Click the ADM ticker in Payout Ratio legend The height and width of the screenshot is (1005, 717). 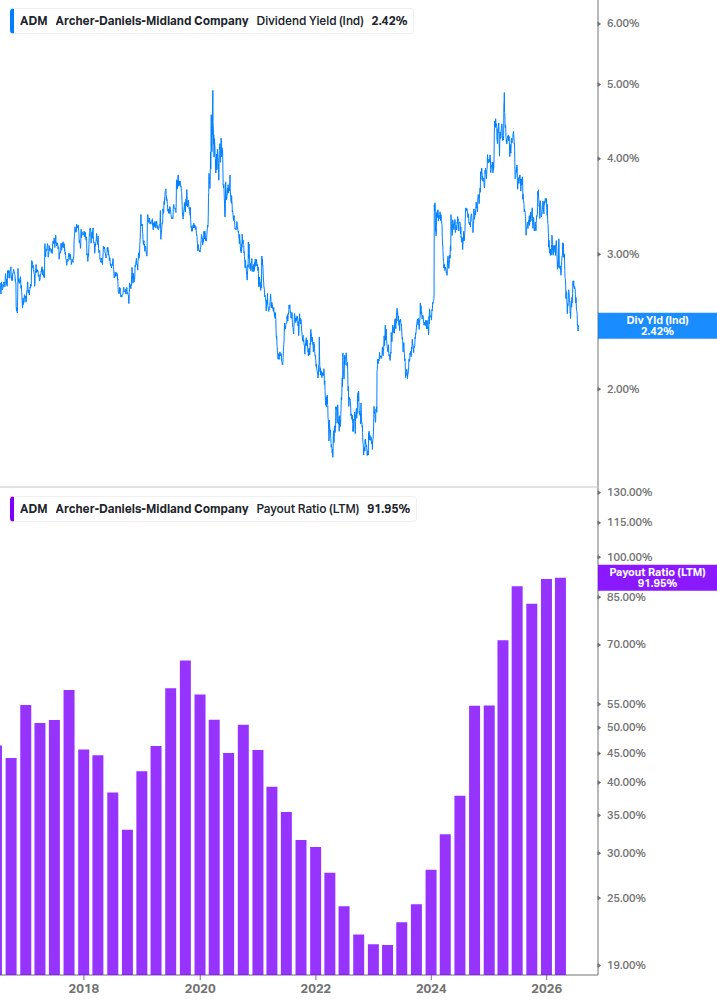[x=33, y=509]
